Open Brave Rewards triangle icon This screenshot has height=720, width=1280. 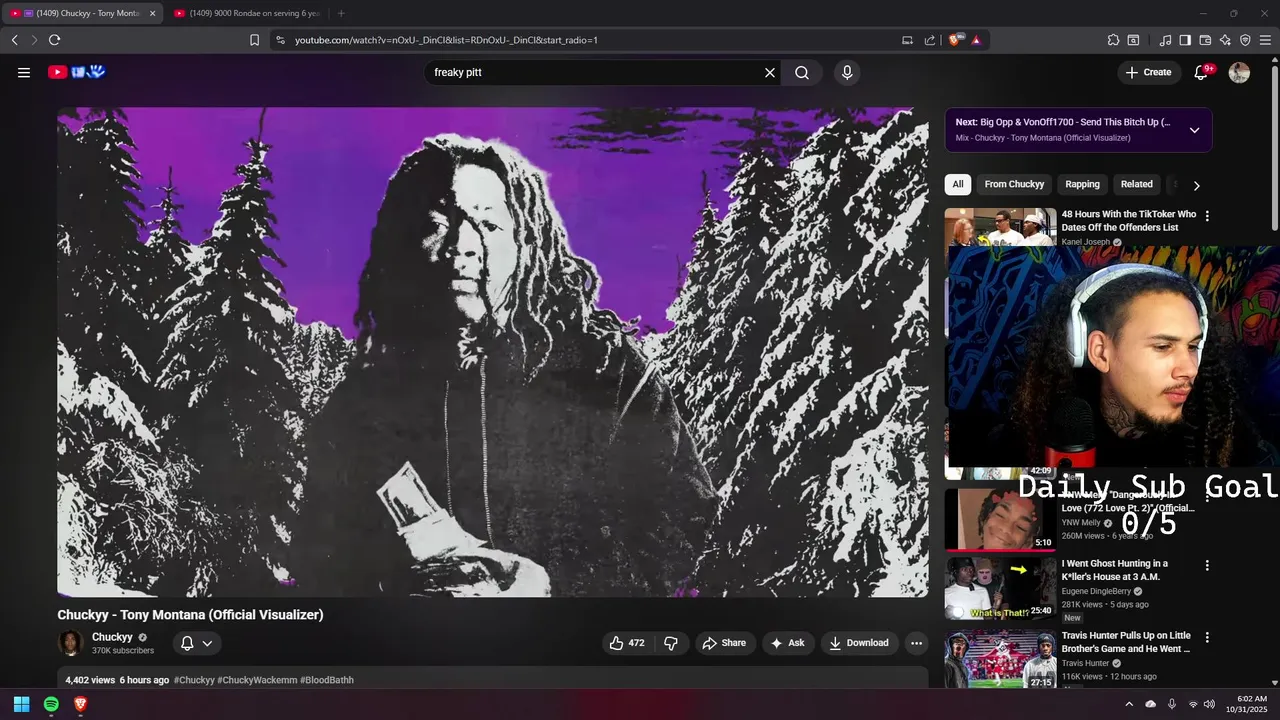[975, 40]
